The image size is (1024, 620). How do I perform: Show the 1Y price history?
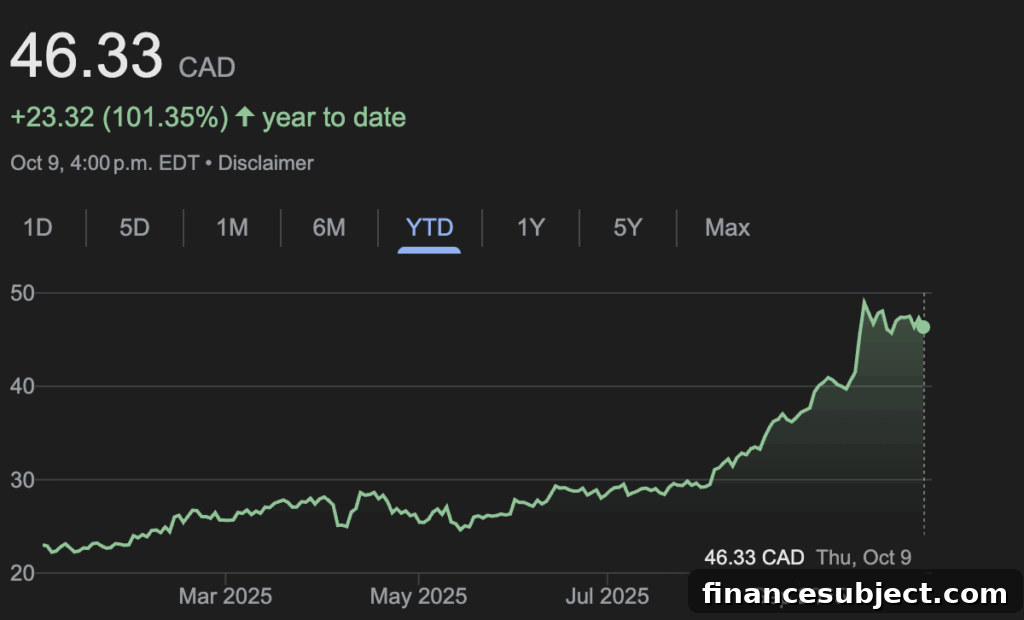[x=530, y=228]
